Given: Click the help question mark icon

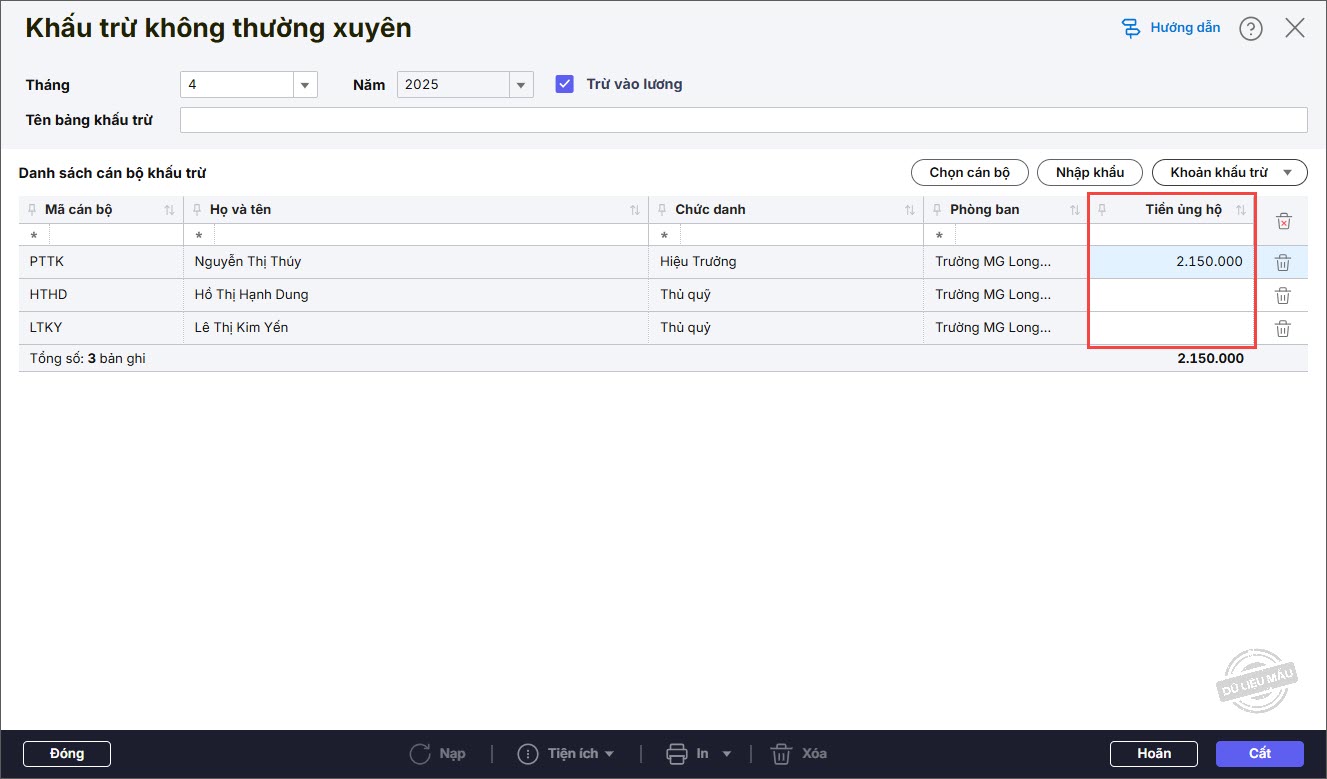Looking at the screenshot, I should [1250, 29].
